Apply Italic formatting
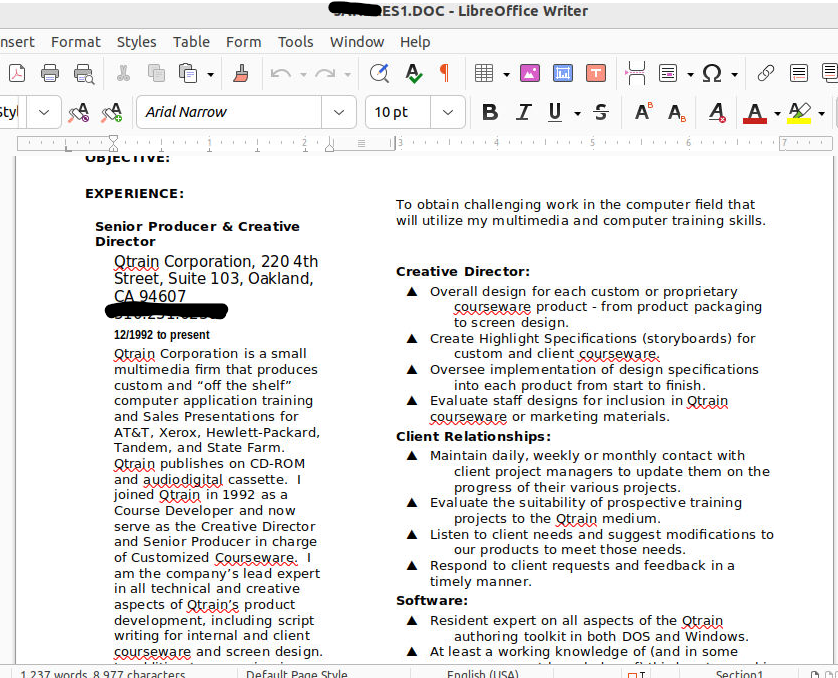This screenshot has height=678, width=838. (522, 112)
